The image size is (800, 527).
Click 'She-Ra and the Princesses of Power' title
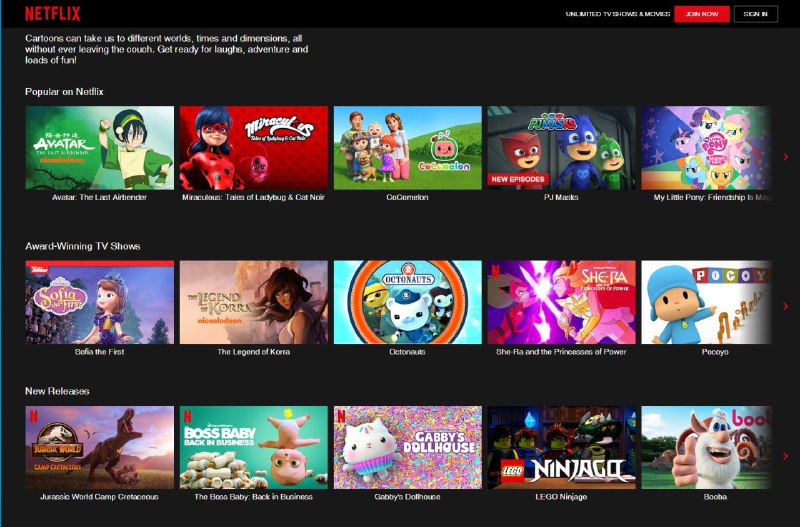pyautogui.click(x=561, y=352)
